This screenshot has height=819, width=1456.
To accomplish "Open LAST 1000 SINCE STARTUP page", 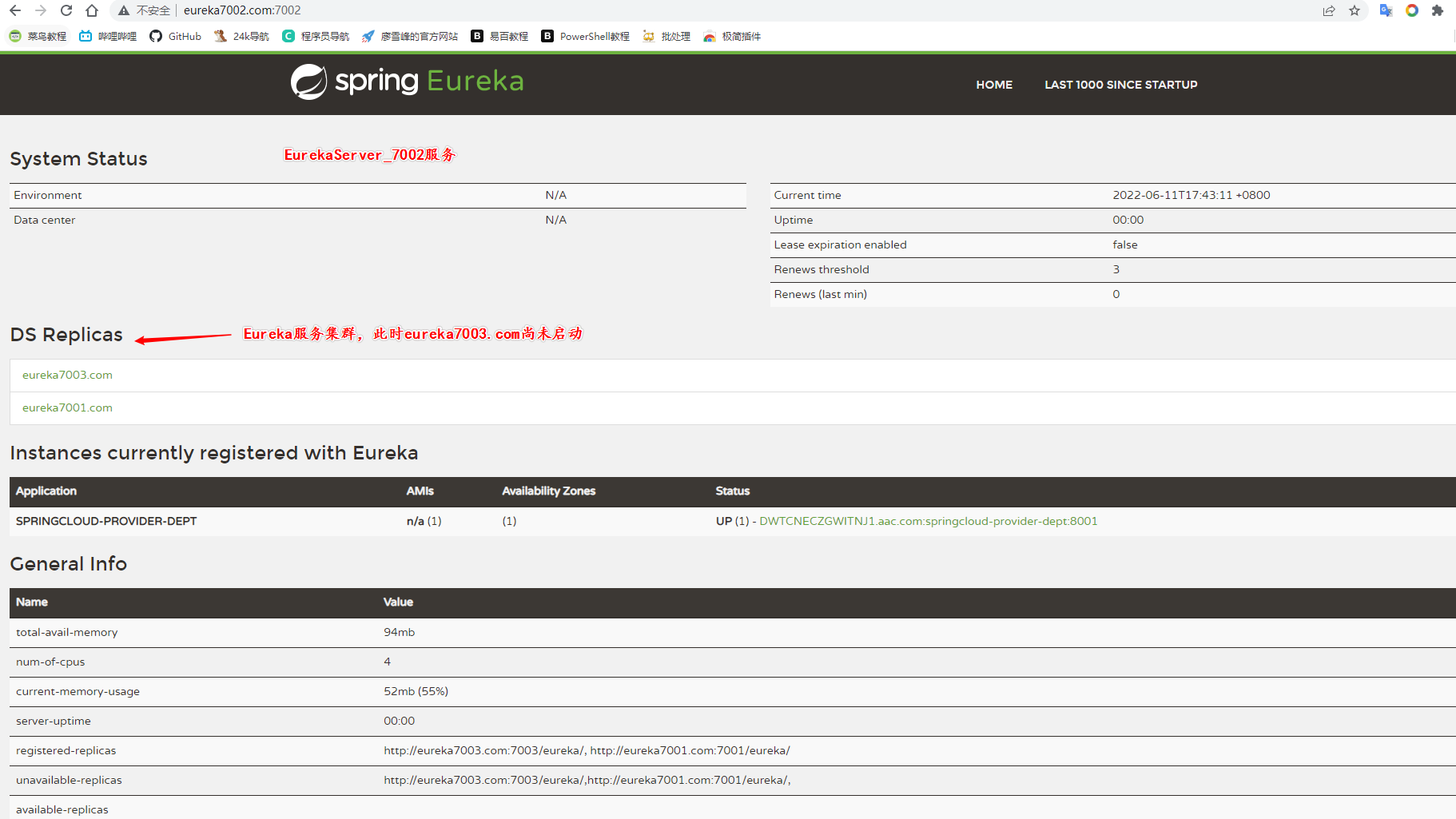I will pos(1120,85).
